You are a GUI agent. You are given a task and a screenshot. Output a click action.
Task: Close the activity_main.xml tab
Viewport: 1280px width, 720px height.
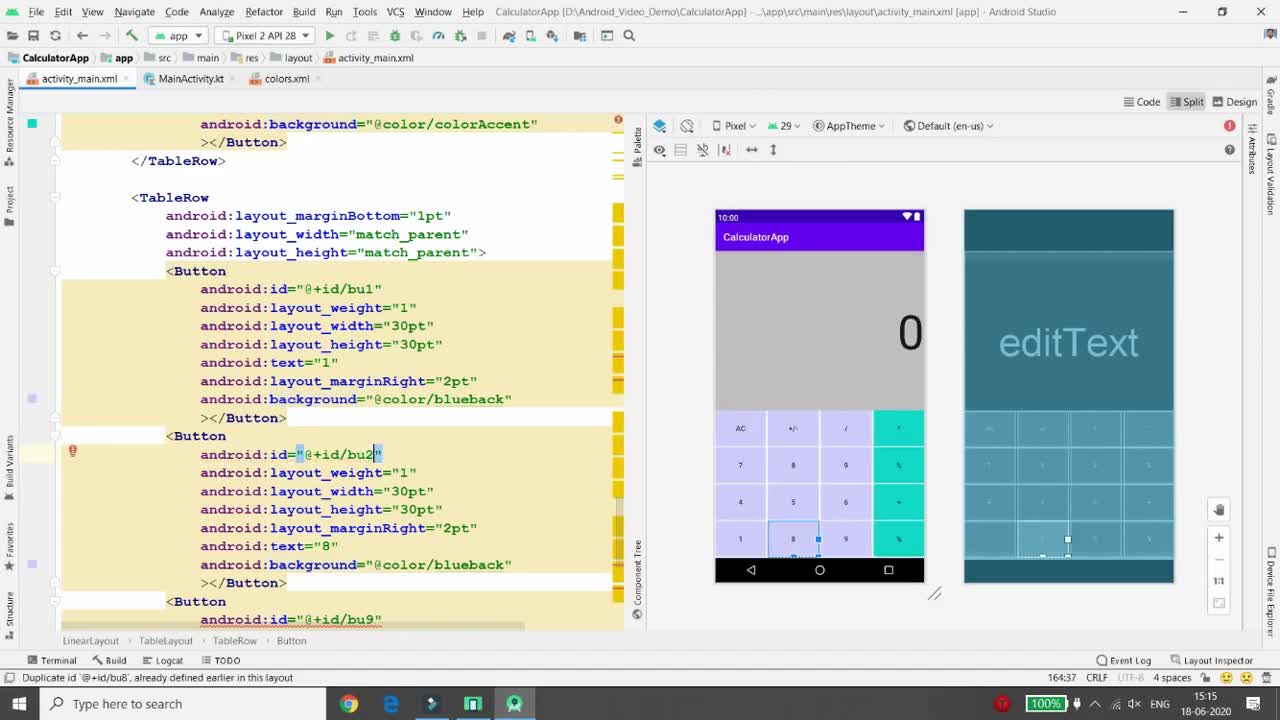(125, 79)
